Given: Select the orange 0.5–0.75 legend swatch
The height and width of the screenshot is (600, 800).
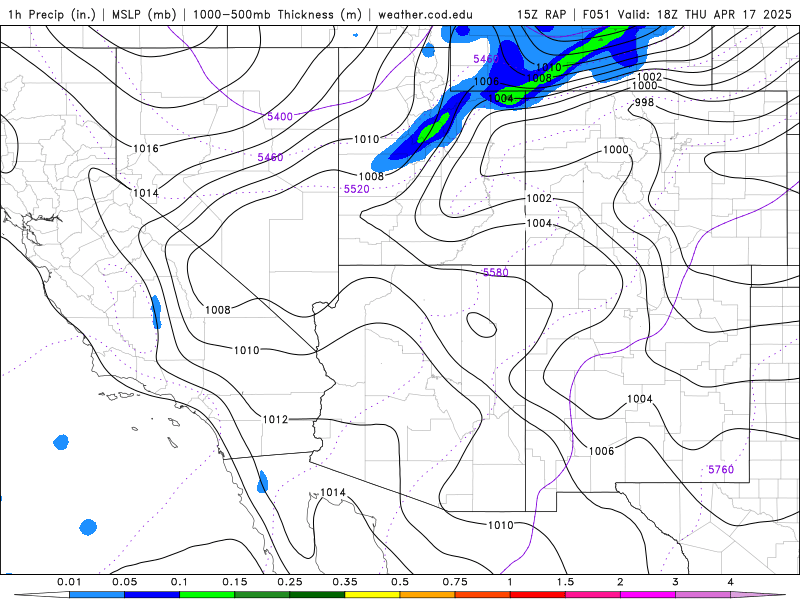Looking at the screenshot, I should coord(428,595).
